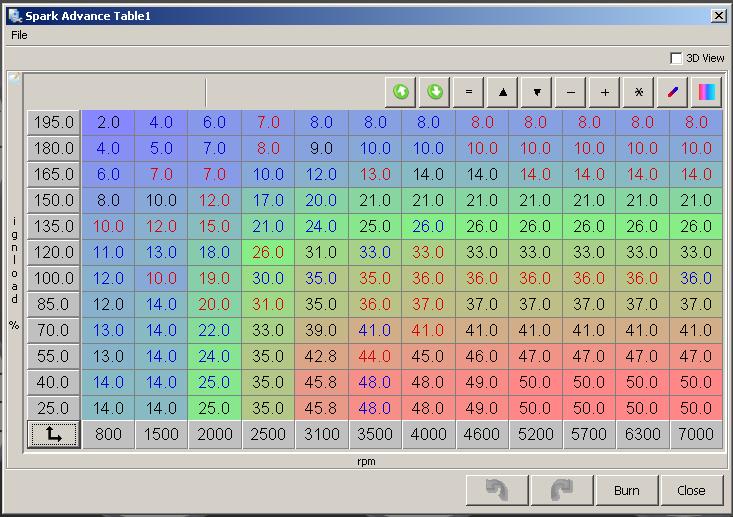Click the green up arrow toolbar icon
This screenshot has width=733, height=517.
401,92
